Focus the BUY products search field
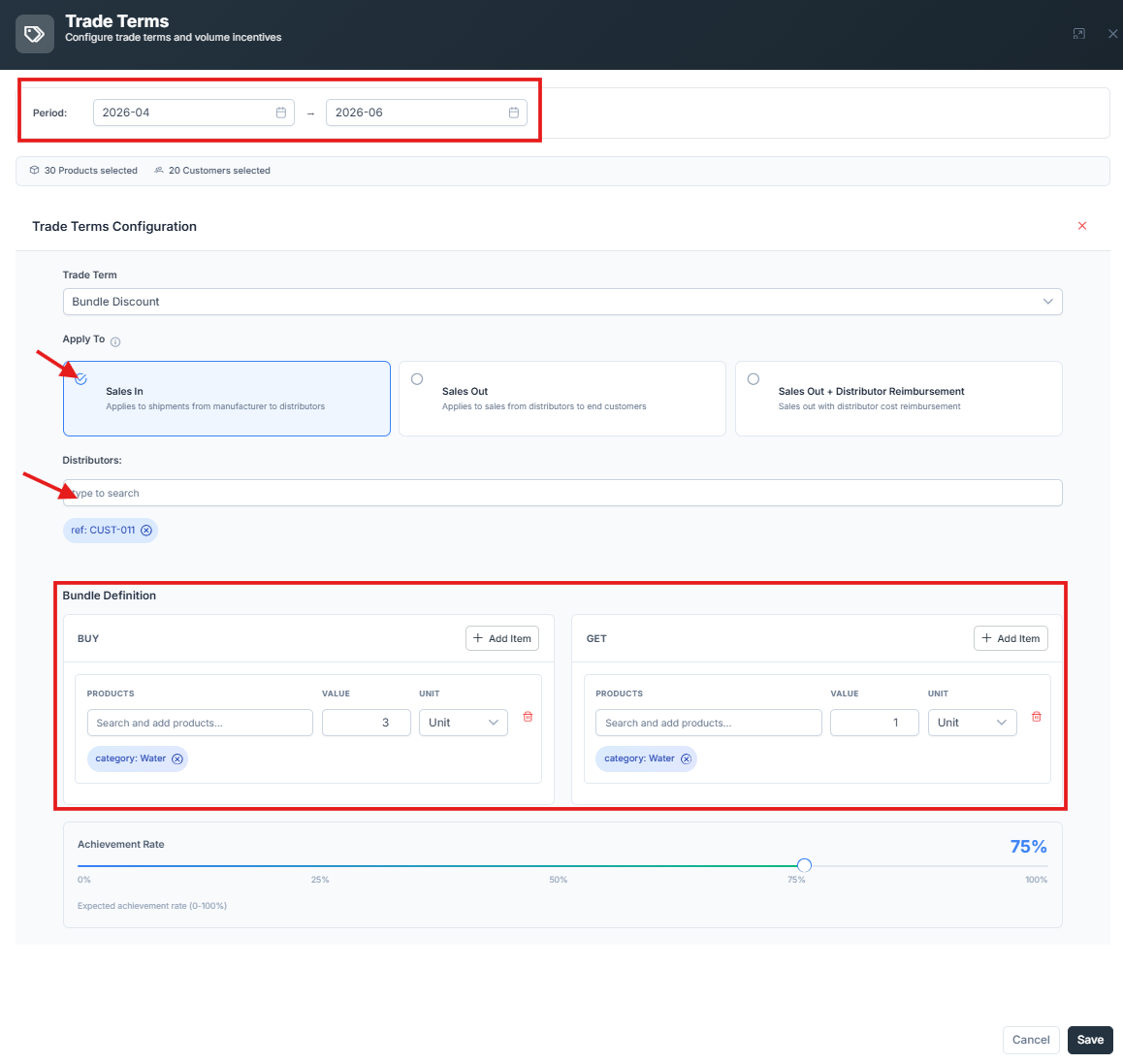The image size is (1123, 1064). coord(200,723)
